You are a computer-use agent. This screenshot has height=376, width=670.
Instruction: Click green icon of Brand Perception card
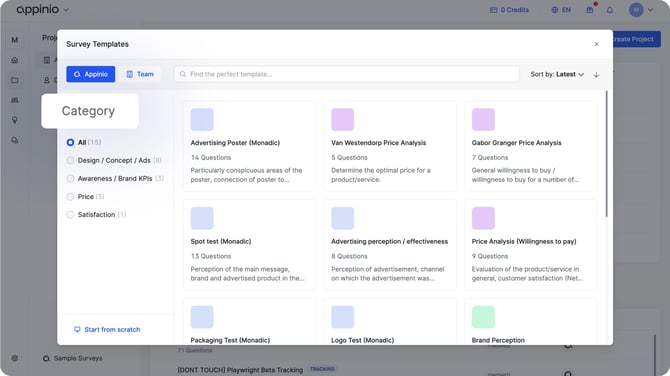(x=483, y=317)
